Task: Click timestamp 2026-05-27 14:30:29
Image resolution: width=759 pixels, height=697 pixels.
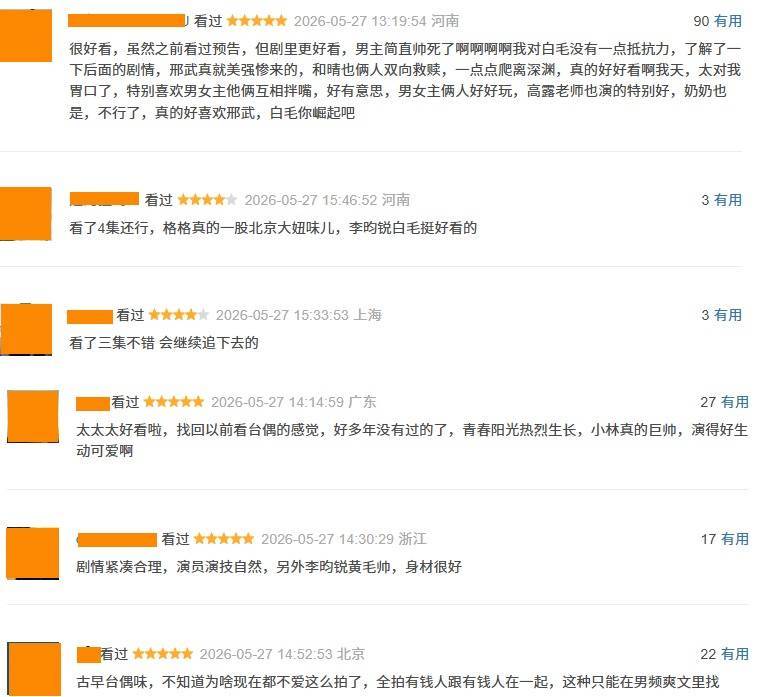Action: click(x=327, y=539)
